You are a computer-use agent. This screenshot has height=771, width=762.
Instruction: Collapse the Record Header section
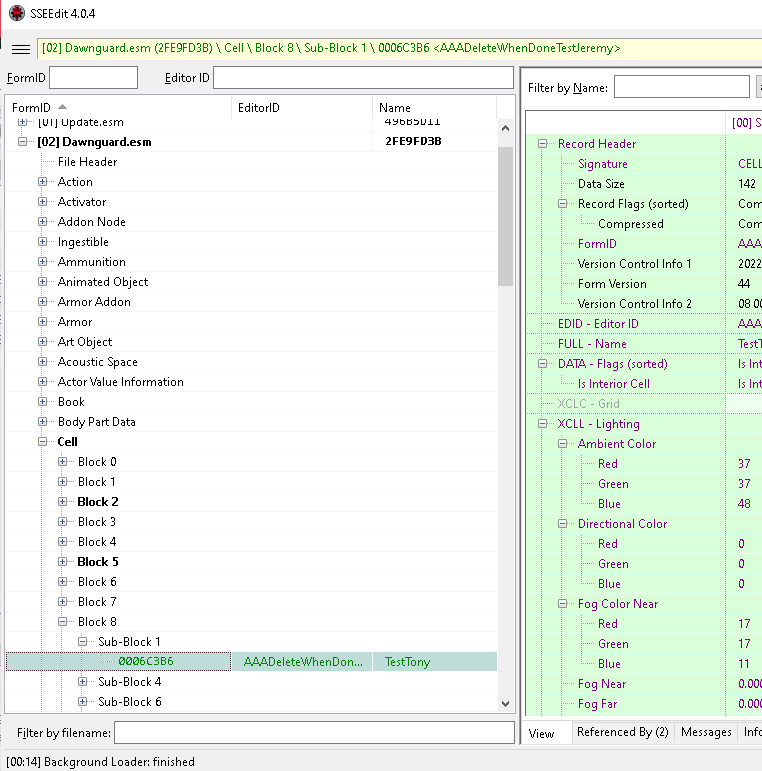543,144
